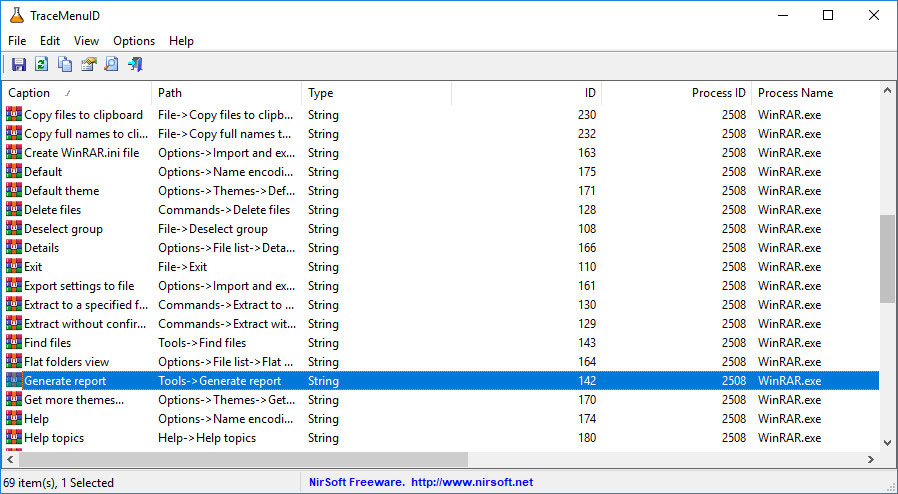The width and height of the screenshot is (898, 494).
Task: Sort by the Caption column header
Action: pos(77,93)
